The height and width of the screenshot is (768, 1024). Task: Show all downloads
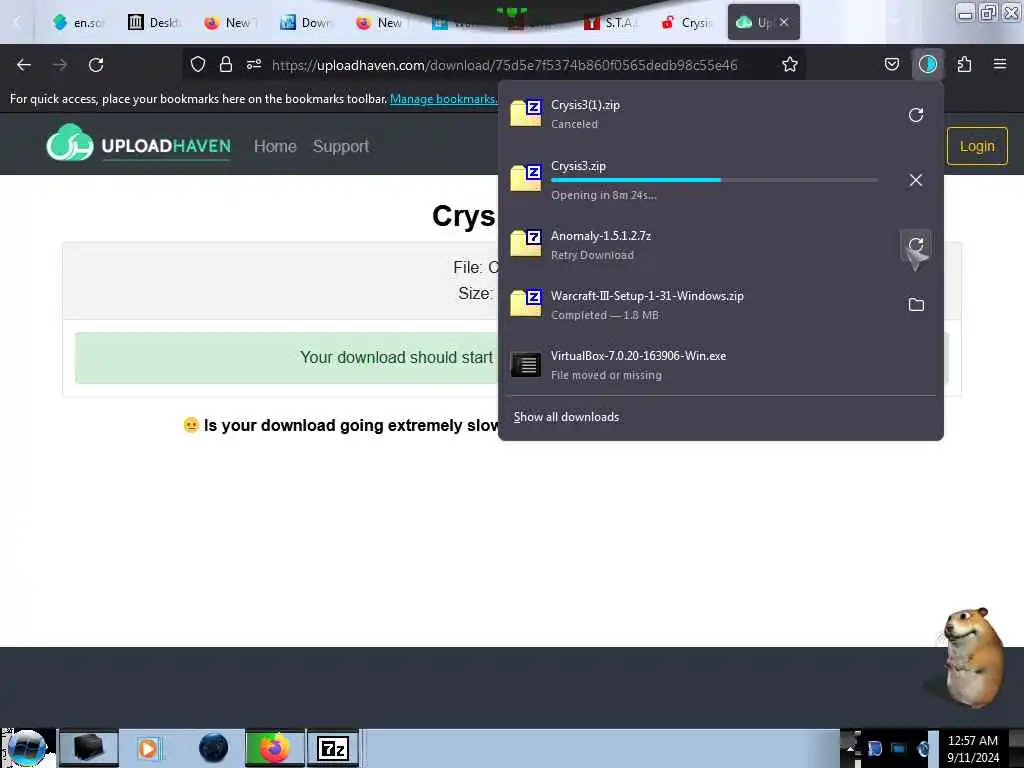566,417
